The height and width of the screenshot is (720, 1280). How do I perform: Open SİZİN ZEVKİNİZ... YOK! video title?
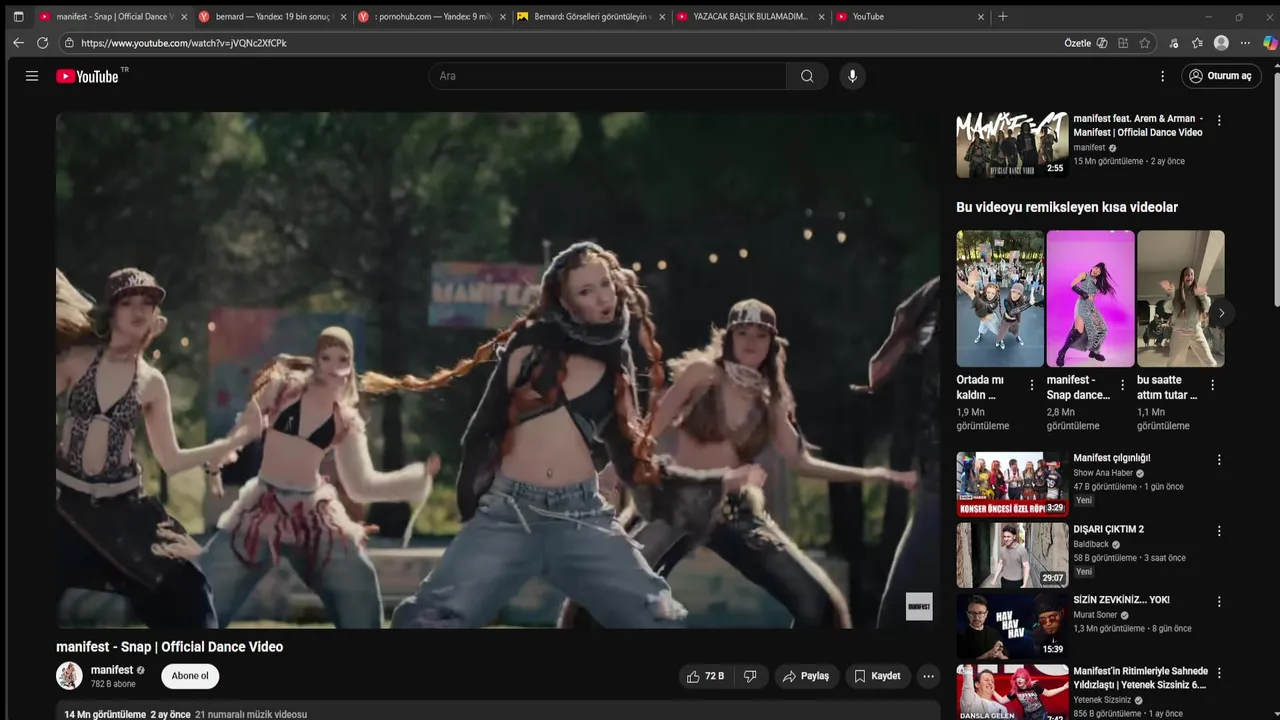(x=1121, y=600)
